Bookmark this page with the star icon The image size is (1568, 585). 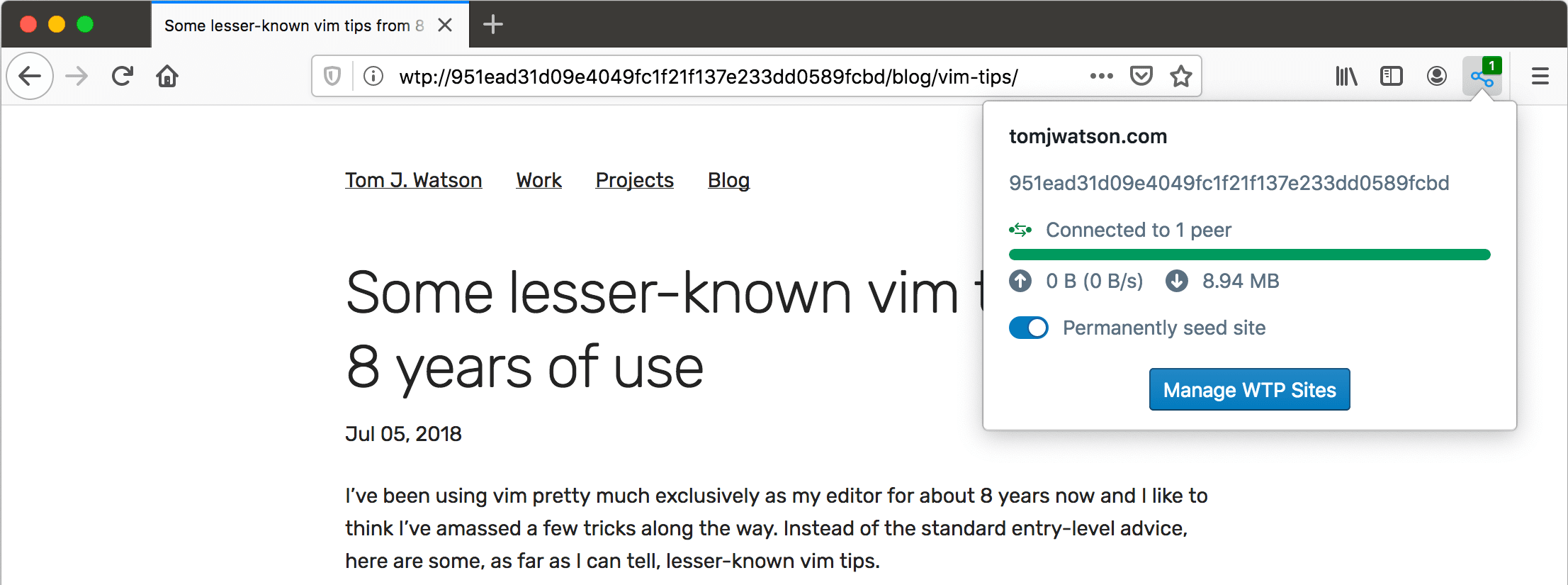click(1180, 76)
